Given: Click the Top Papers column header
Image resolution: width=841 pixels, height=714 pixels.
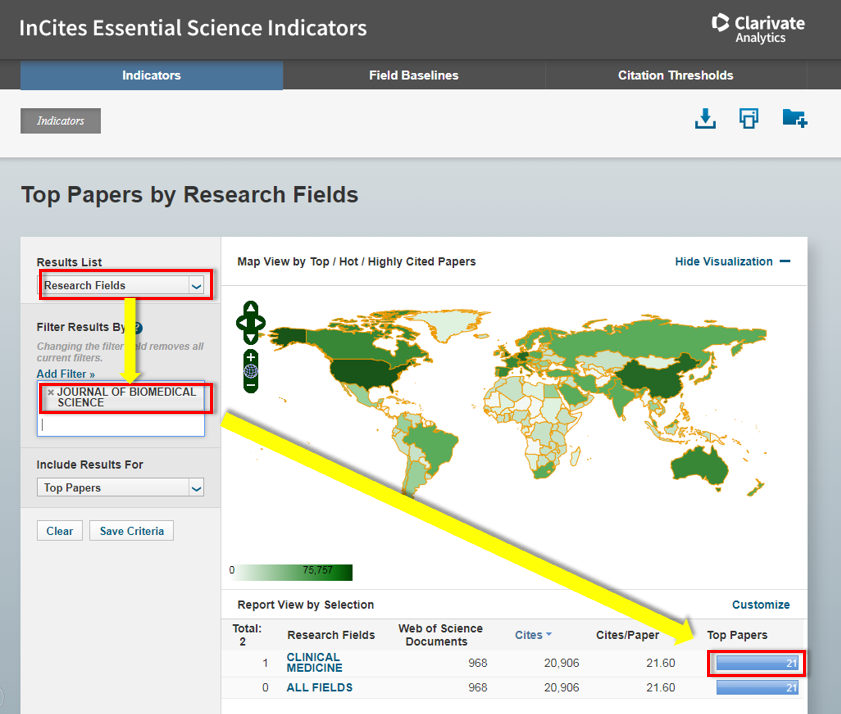Looking at the screenshot, I should point(737,635).
